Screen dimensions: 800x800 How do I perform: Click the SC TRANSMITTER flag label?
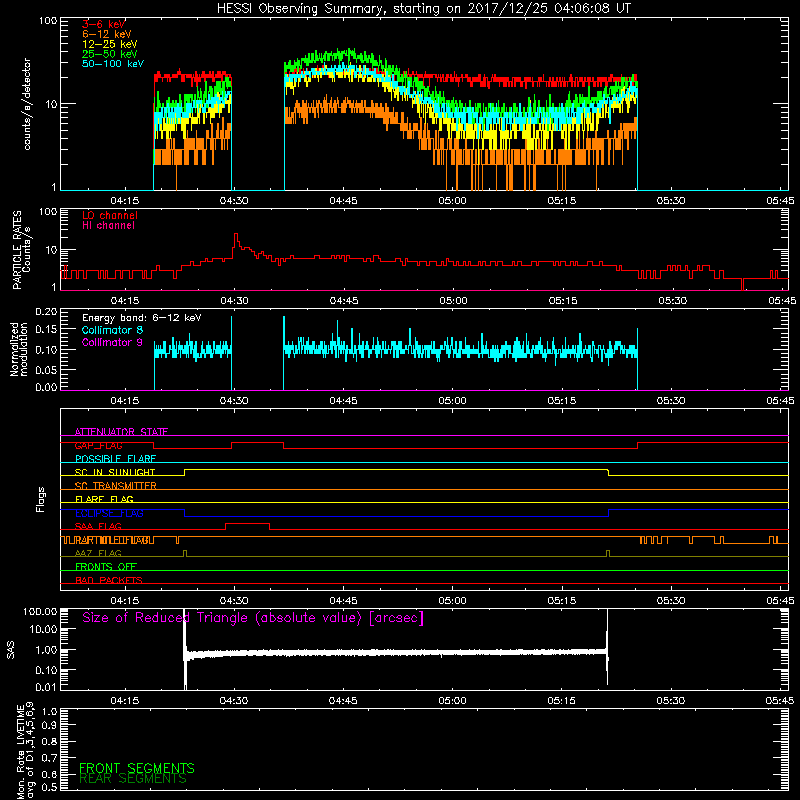coord(115,485)
